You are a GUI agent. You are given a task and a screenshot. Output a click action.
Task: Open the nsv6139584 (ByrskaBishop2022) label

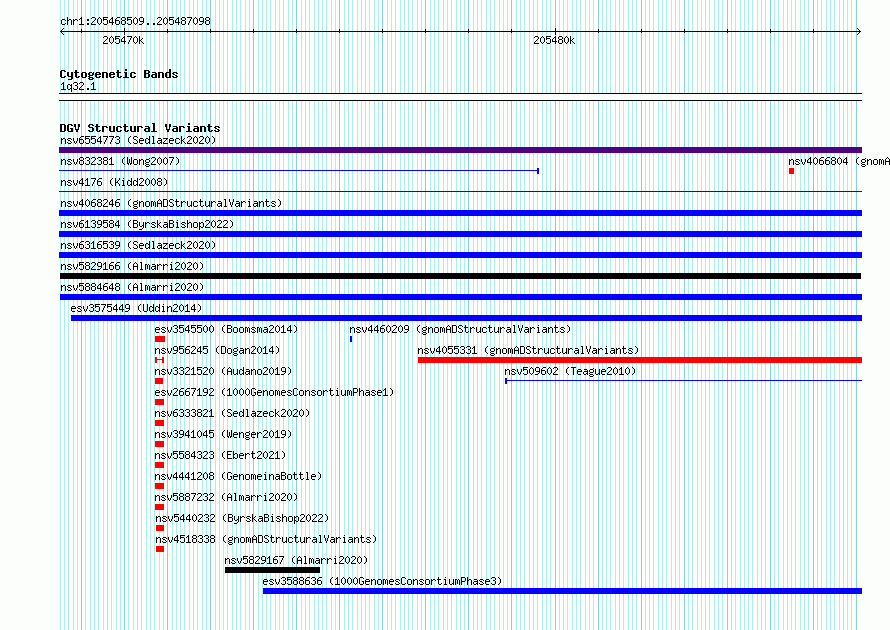147,224
